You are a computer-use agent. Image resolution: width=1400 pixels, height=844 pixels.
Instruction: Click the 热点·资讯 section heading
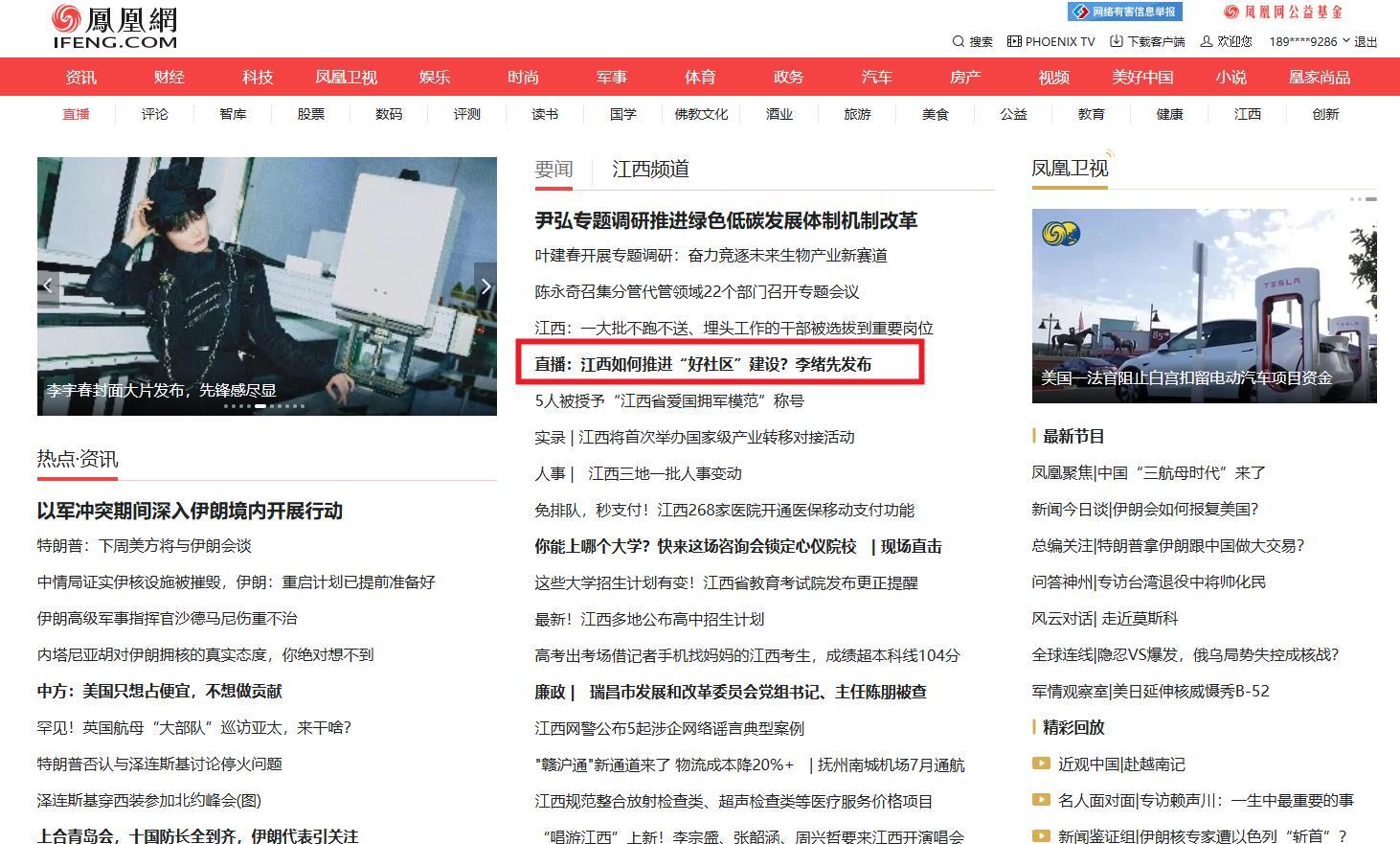point(78,459)
